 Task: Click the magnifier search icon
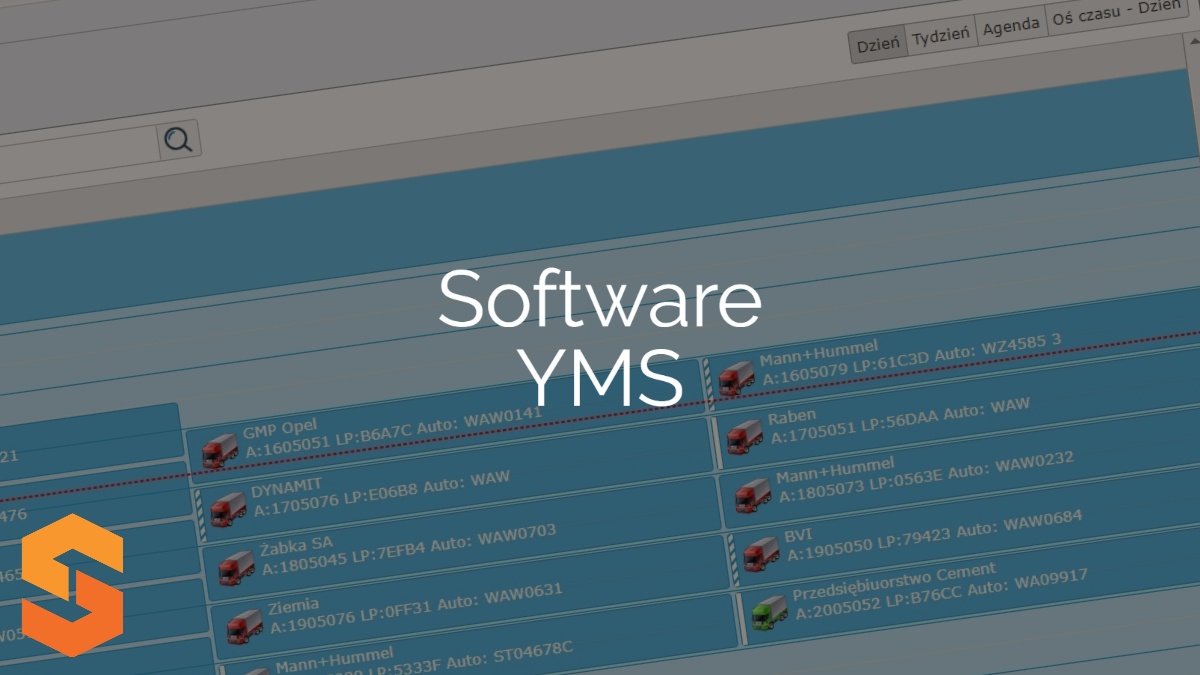(x=179, y=140)
